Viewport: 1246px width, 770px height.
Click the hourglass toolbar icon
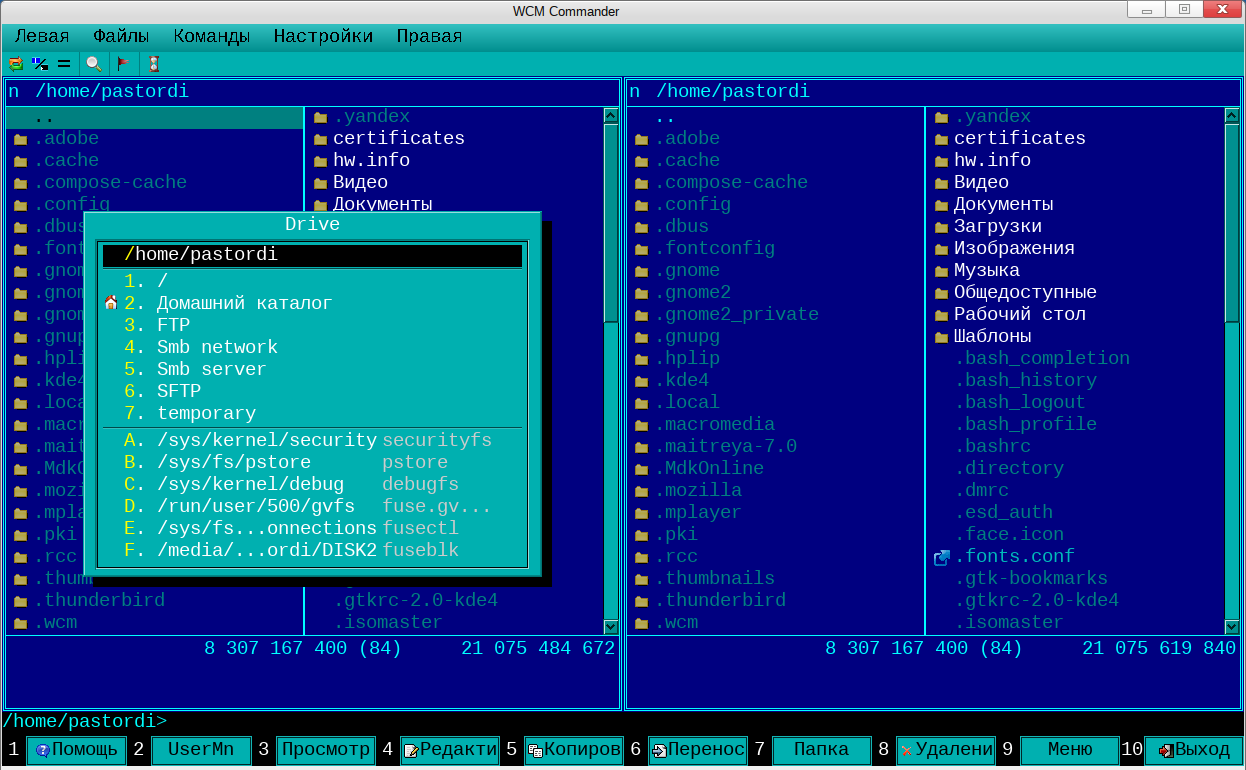(153, 63)
